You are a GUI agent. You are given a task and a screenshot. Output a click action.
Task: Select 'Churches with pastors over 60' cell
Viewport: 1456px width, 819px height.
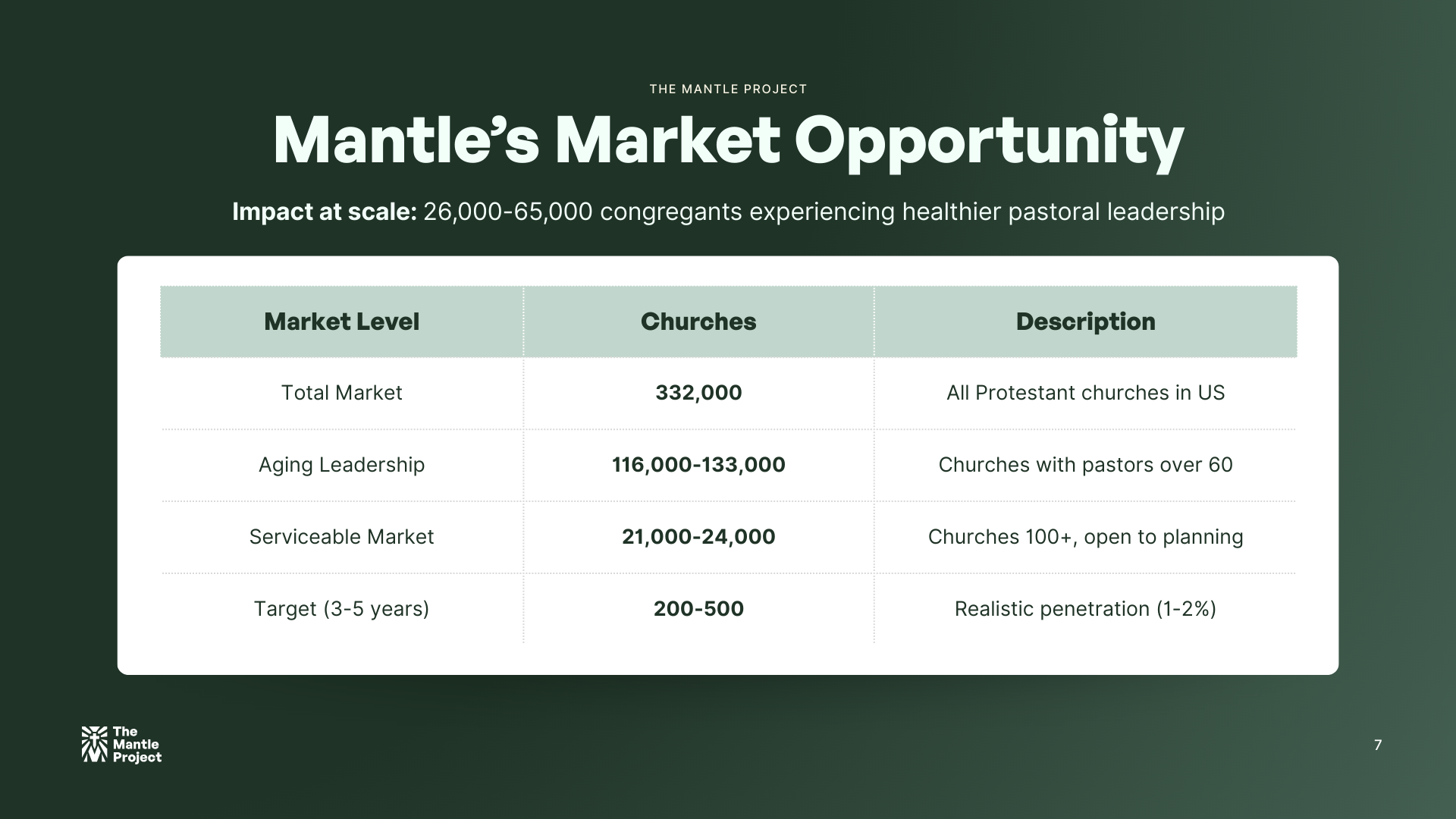[1085, 465]
